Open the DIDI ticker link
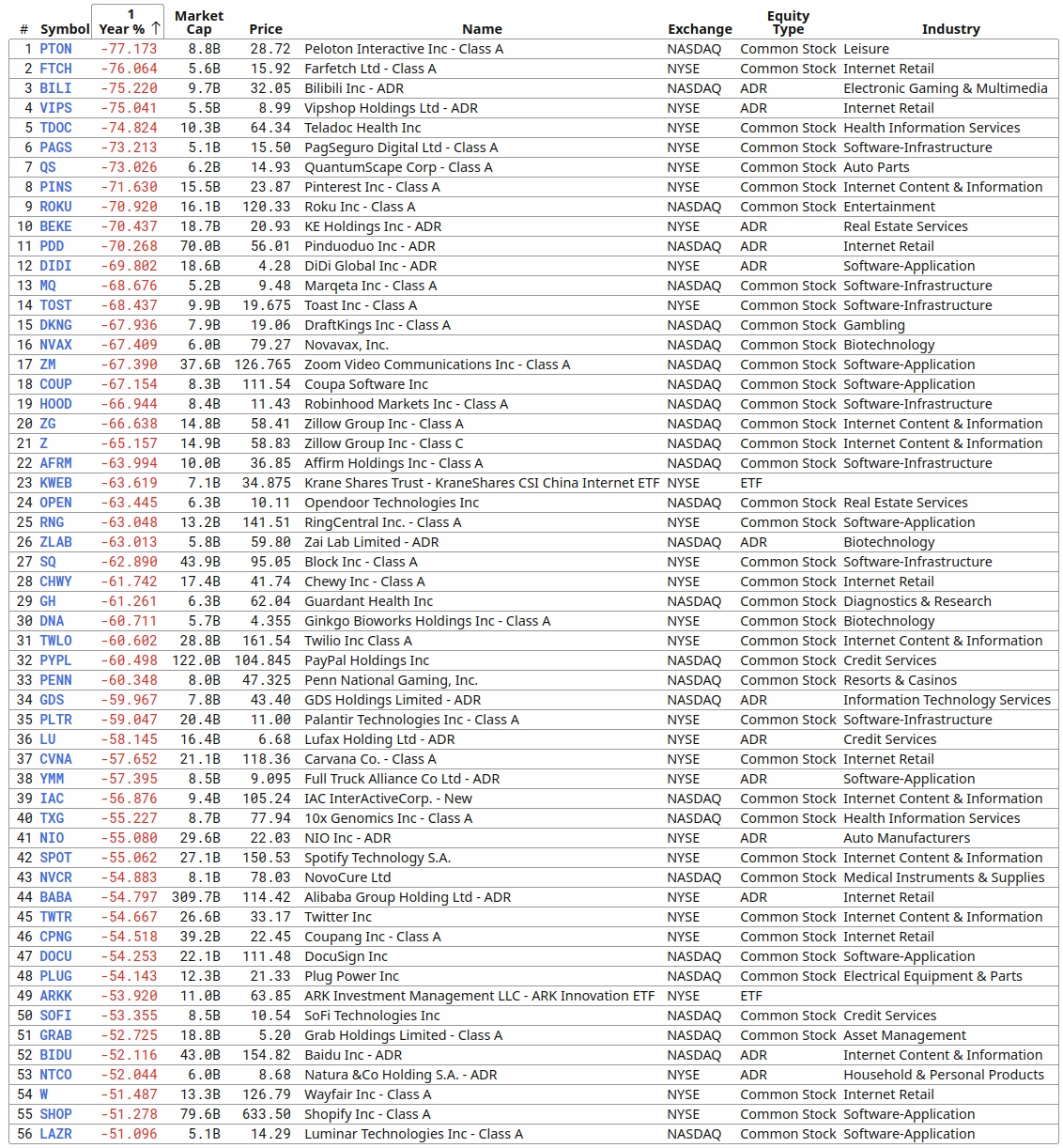 (55, 266)
